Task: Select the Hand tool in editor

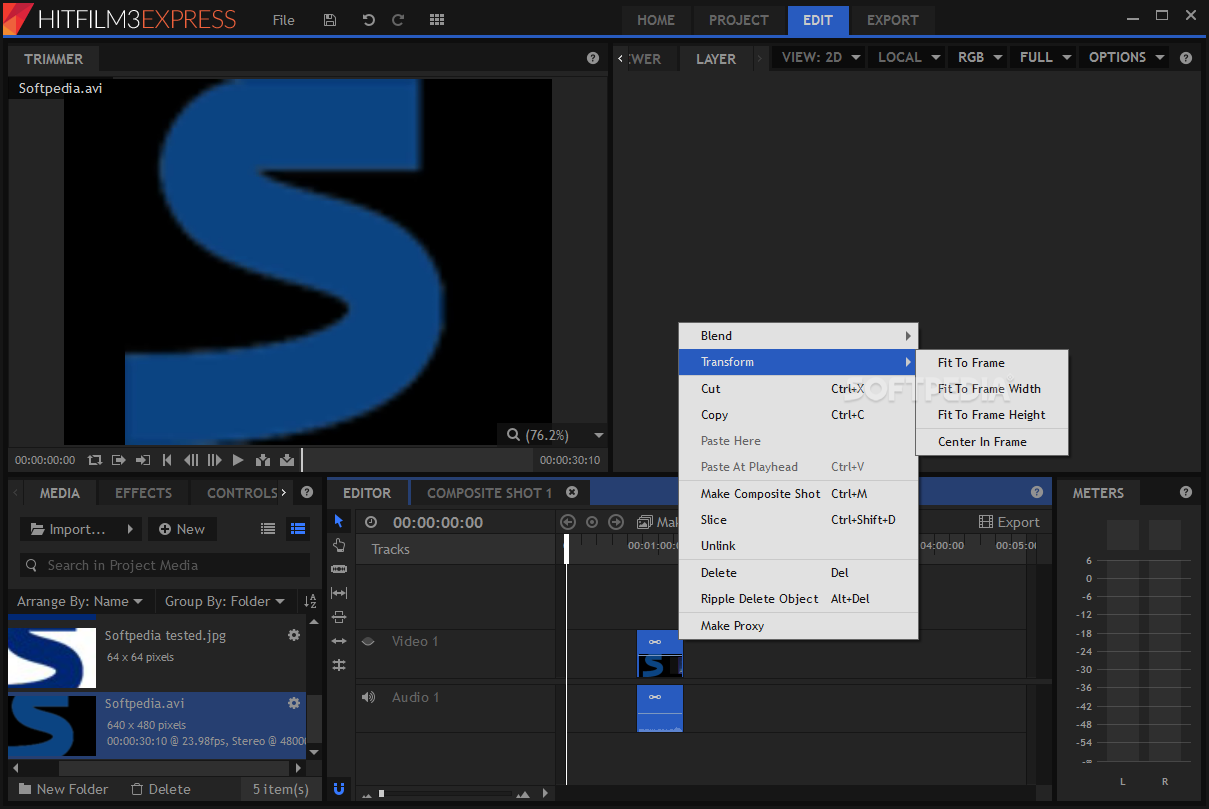Action: (339, 545)
